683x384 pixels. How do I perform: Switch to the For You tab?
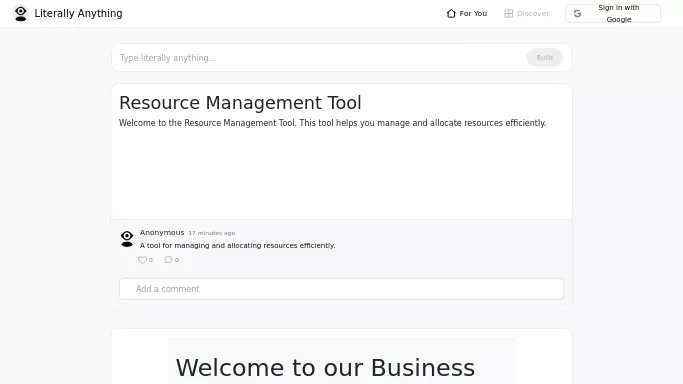tap(467, 13)
